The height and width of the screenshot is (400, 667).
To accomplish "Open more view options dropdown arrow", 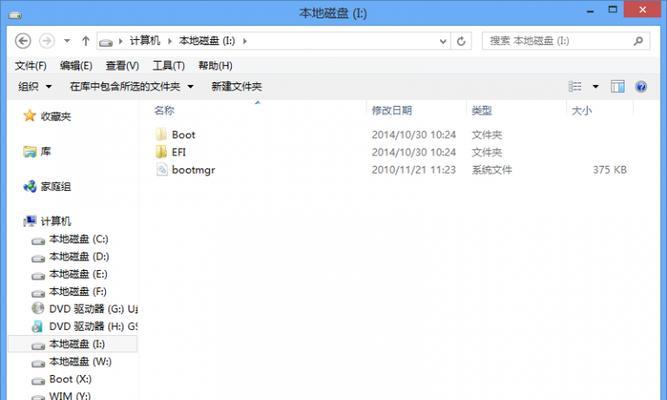I will click(x=596, y=87).
